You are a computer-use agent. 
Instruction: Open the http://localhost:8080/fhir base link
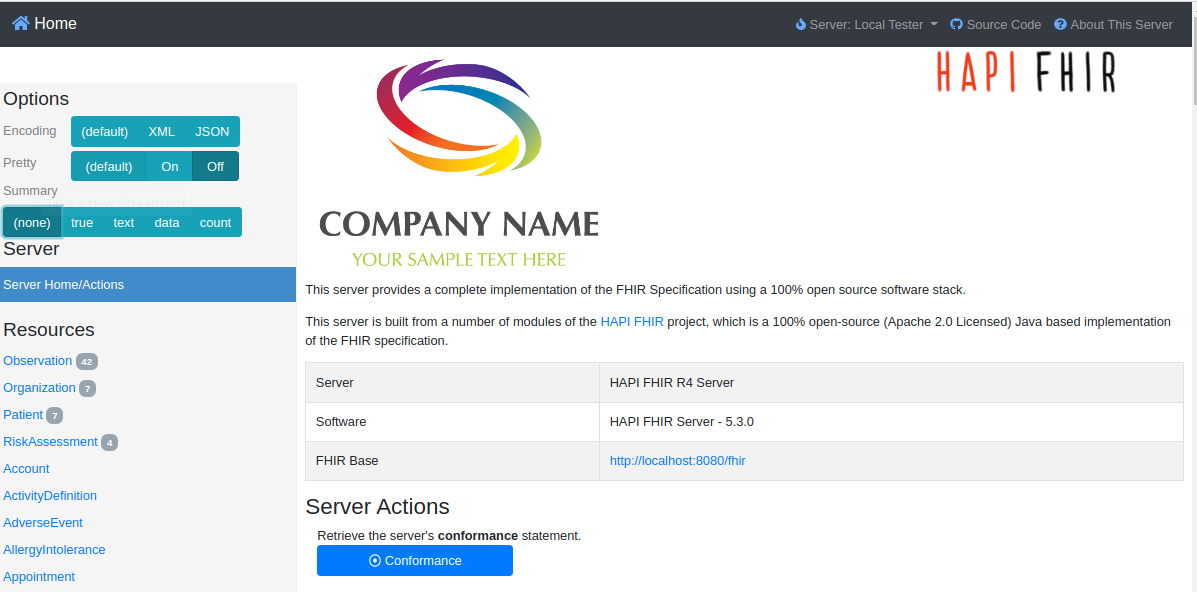tap(676, 461)
